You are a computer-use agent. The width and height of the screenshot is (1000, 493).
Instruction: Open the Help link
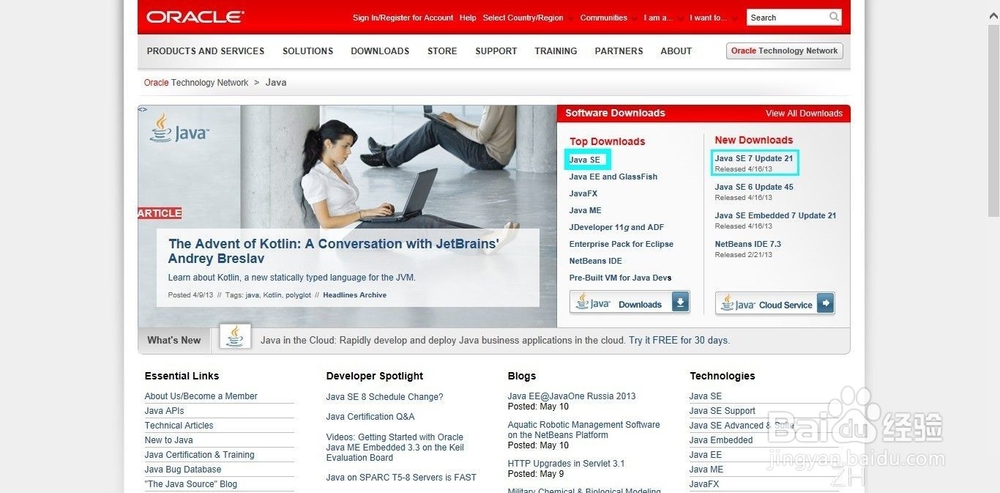(468, 18)
